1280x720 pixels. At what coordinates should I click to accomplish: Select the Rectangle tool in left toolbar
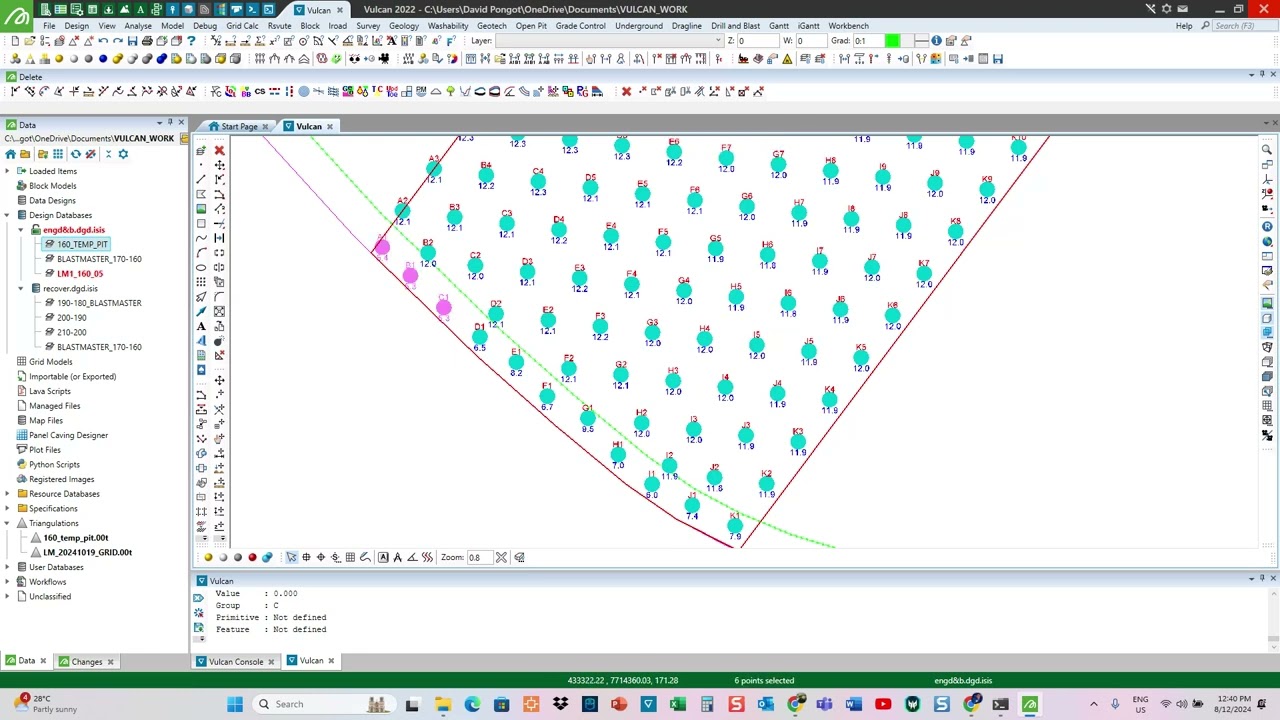point(201,223)
